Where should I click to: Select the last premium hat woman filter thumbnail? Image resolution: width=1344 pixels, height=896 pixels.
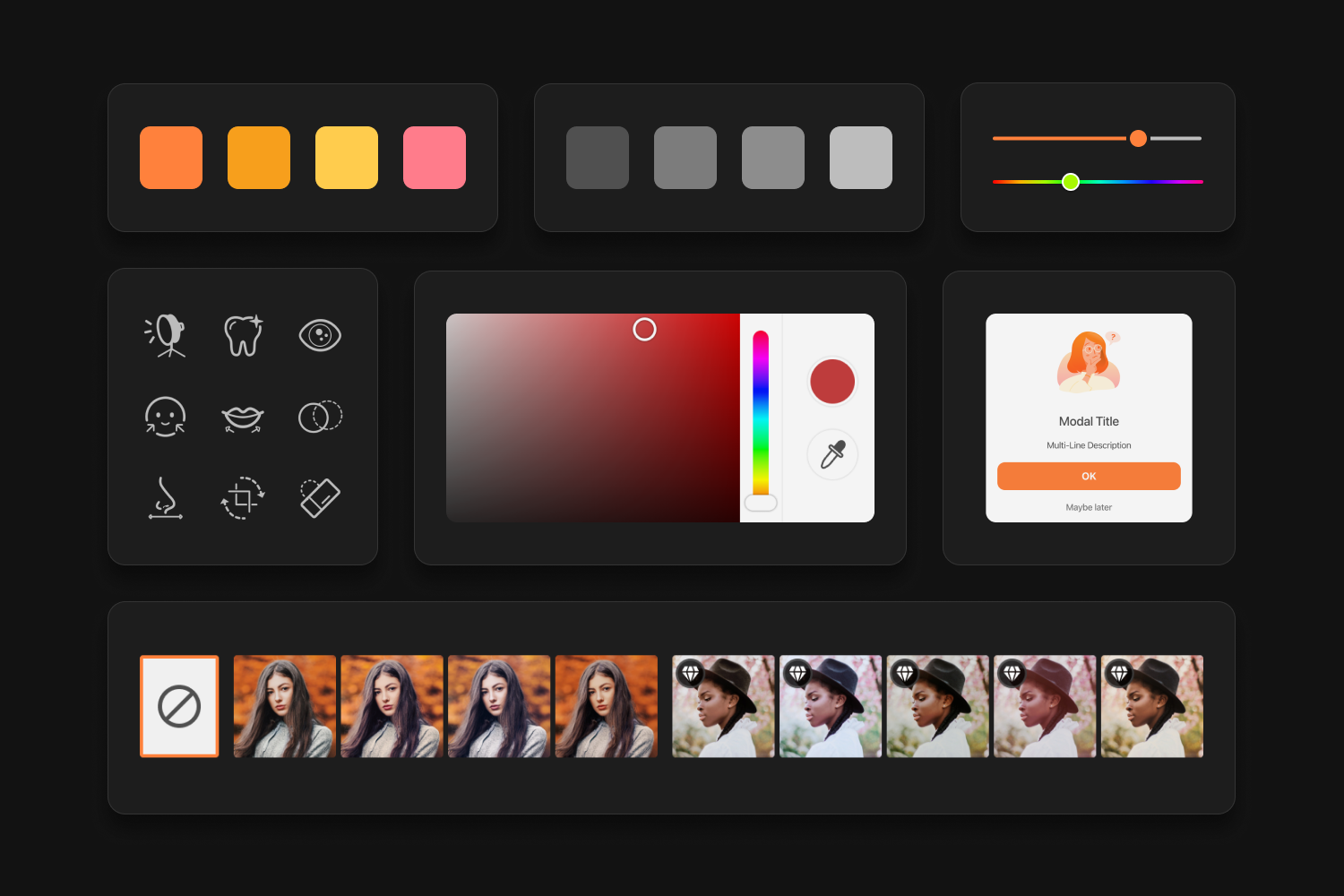[x=1152, y=706]
